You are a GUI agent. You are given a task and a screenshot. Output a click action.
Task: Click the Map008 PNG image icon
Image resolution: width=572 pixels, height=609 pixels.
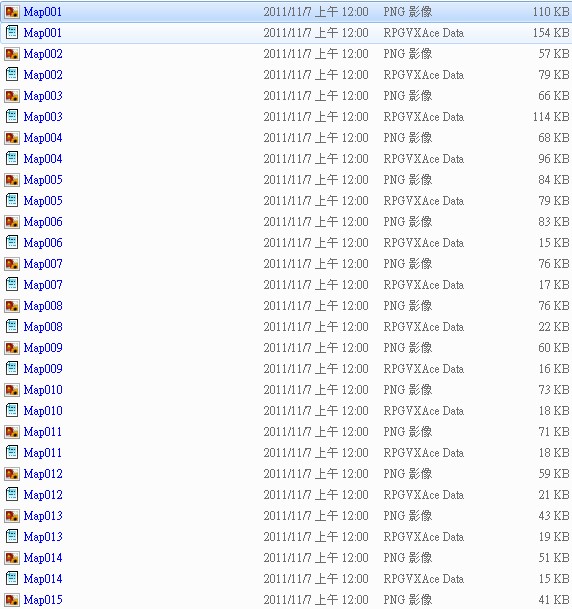pyautogui.click(x=12, y=305)
